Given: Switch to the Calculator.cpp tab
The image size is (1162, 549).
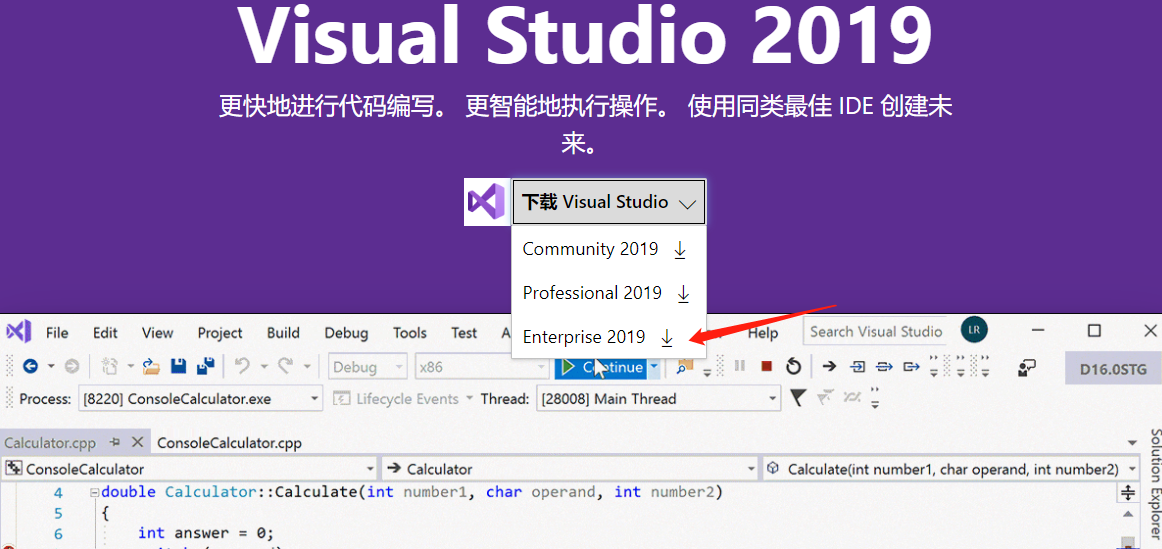Looking at the screenshot, I should [x=49, y=443].
